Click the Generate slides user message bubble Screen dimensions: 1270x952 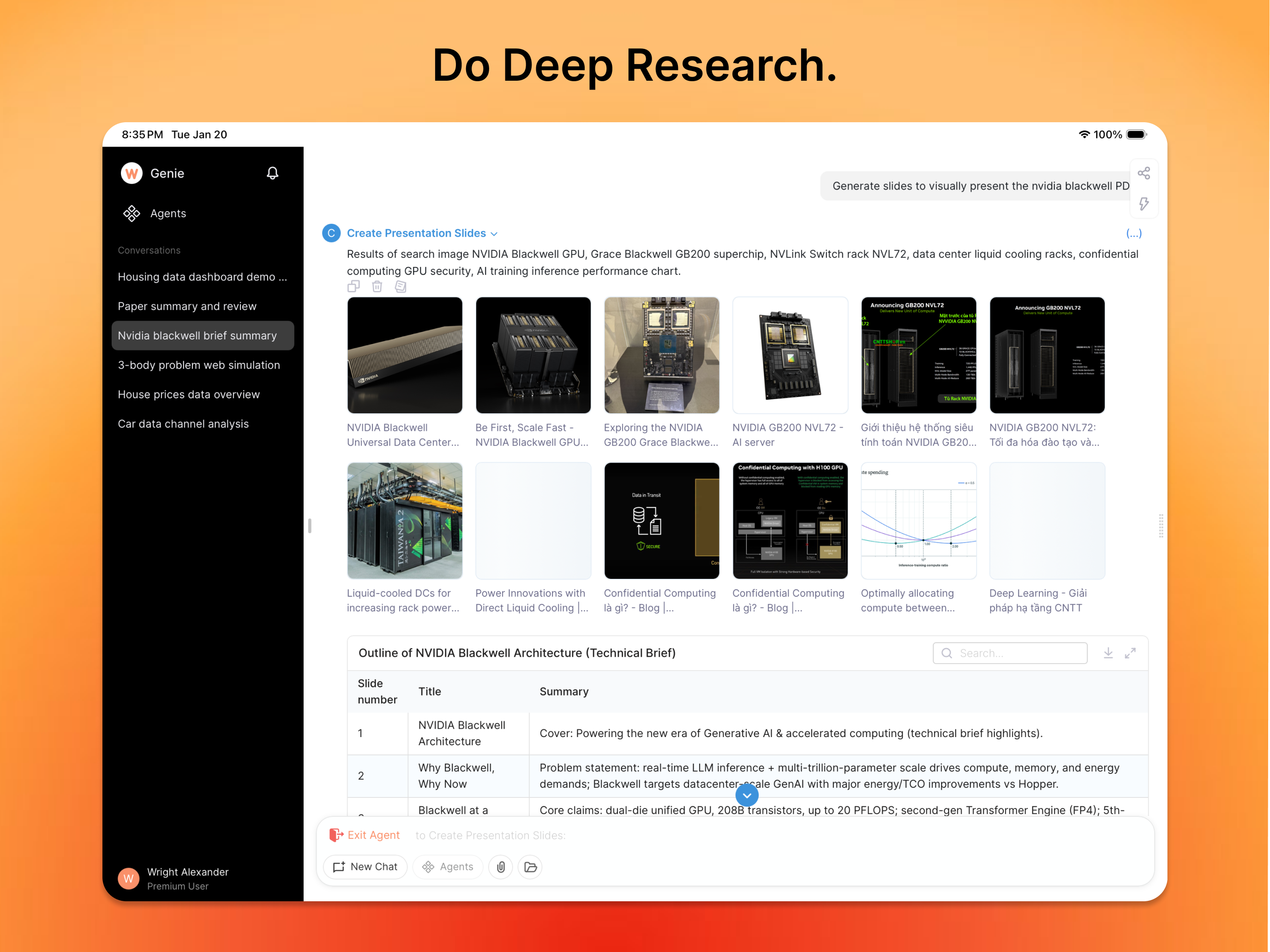click(x=975, y=186)
